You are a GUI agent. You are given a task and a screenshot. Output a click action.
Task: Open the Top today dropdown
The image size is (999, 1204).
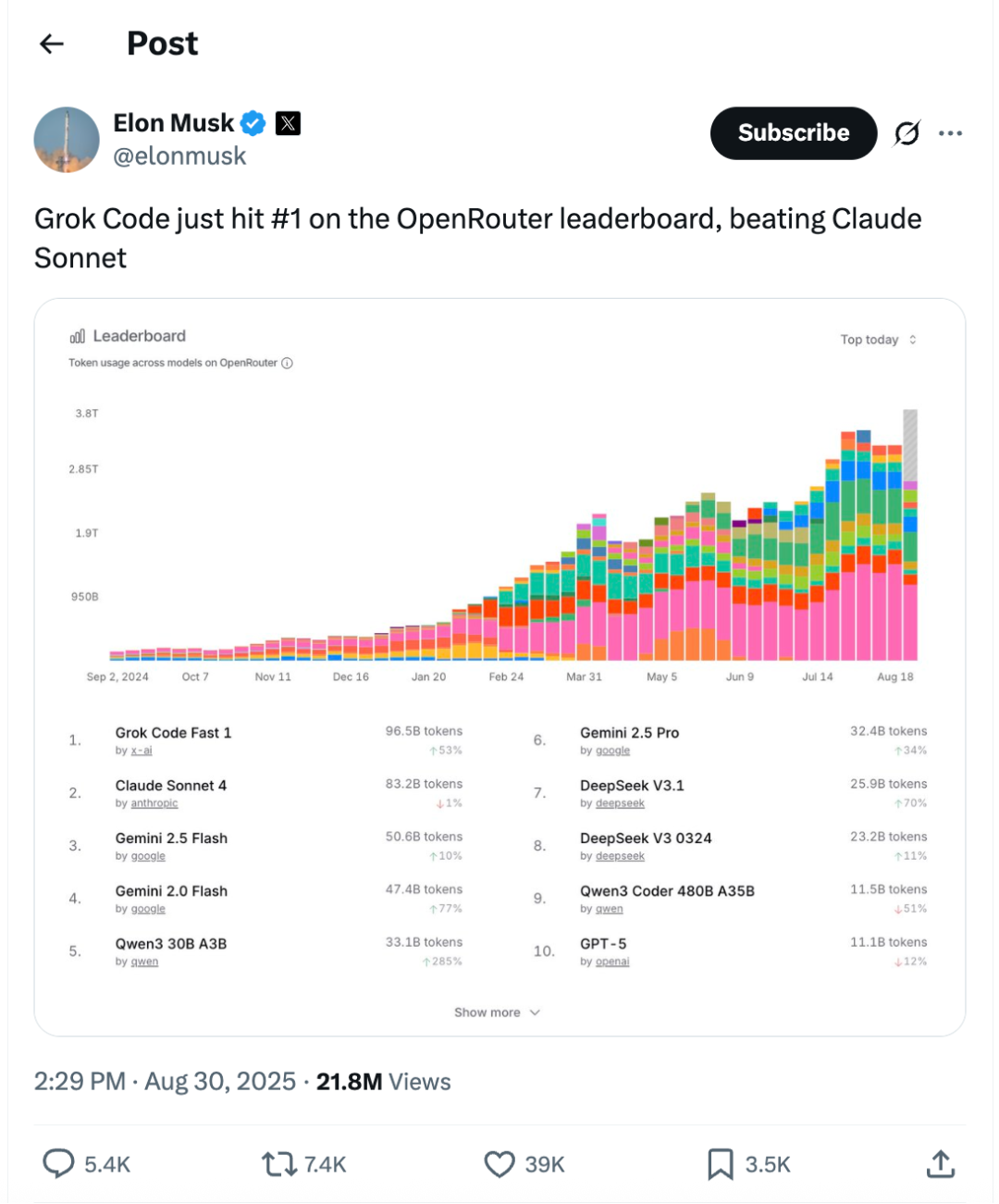tap(878, 340)
